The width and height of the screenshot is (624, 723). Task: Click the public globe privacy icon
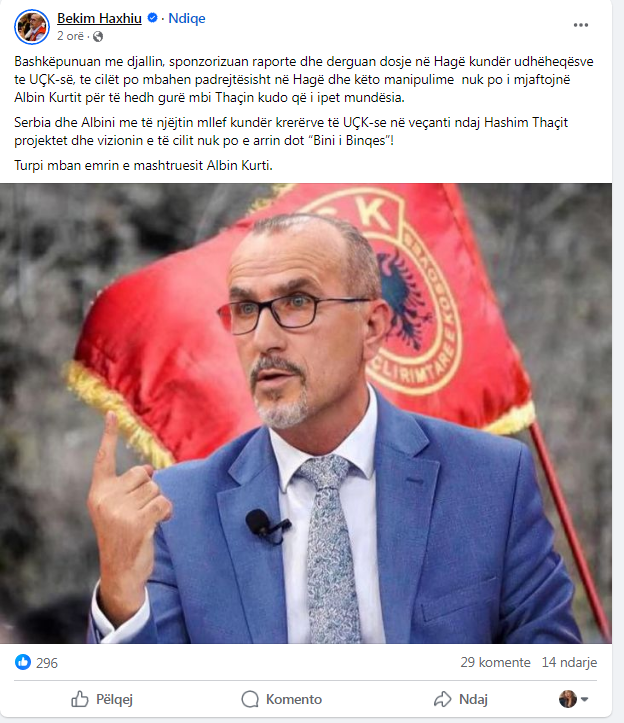[x=98, y=36]
